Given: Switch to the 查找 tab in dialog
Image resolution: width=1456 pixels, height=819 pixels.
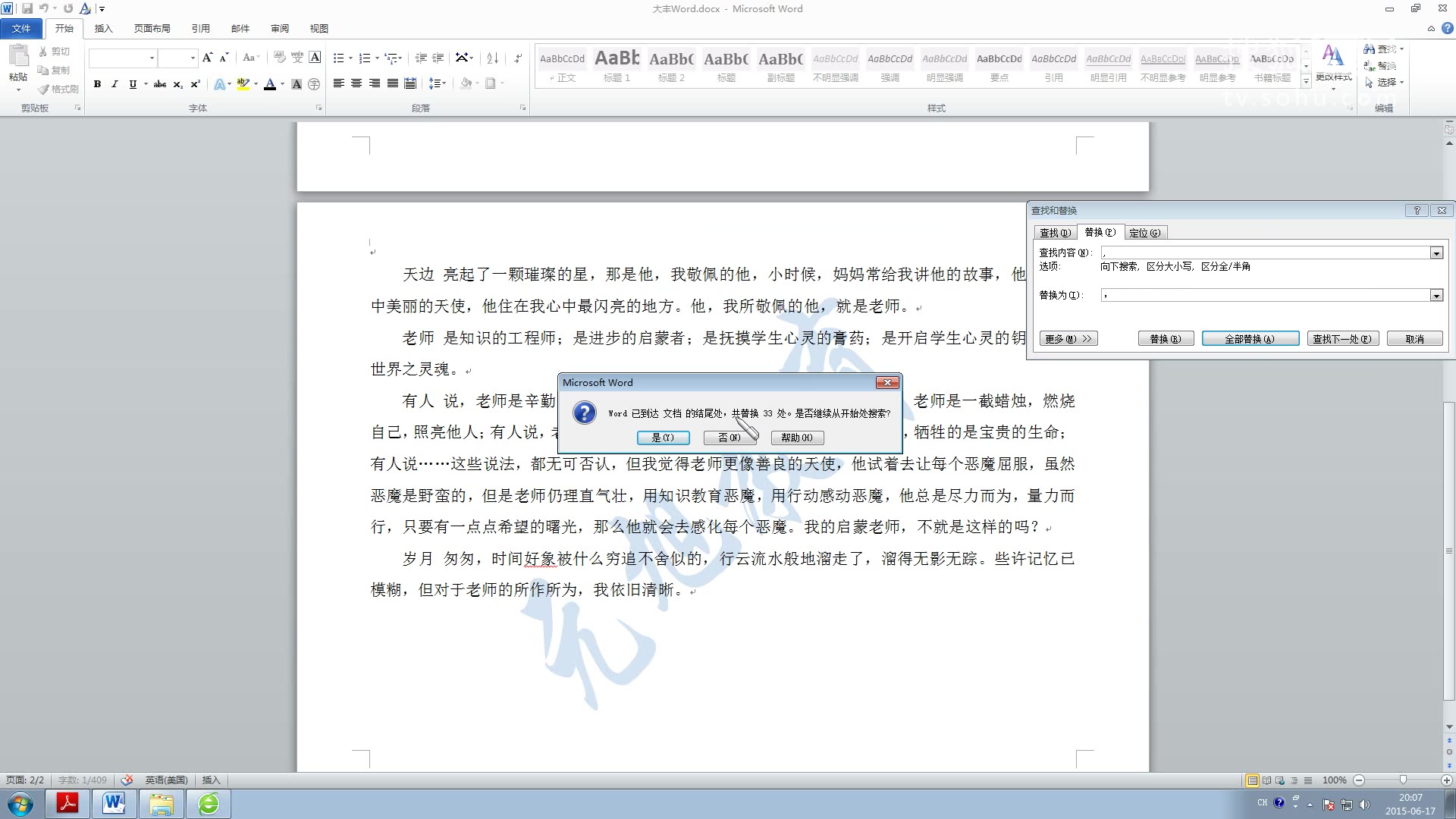Looking at the screenshot, I should point(1054,232).
